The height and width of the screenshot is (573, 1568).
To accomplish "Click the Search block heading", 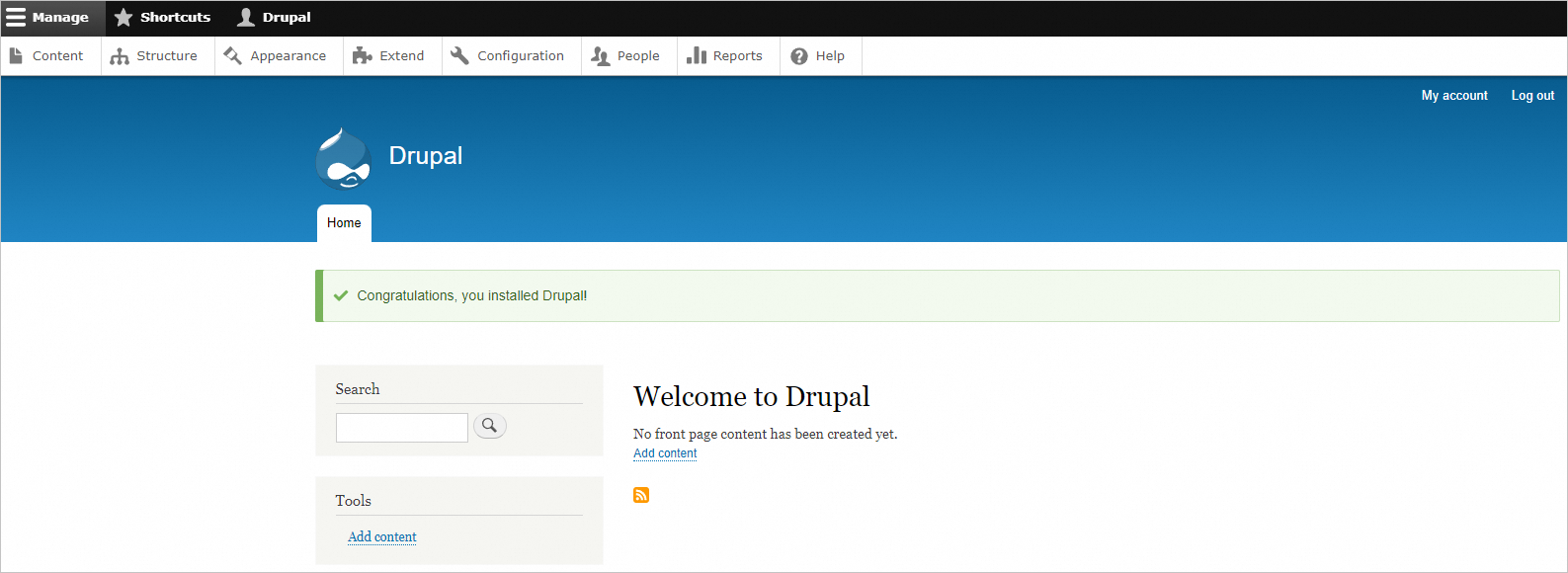I will point(358,389).
